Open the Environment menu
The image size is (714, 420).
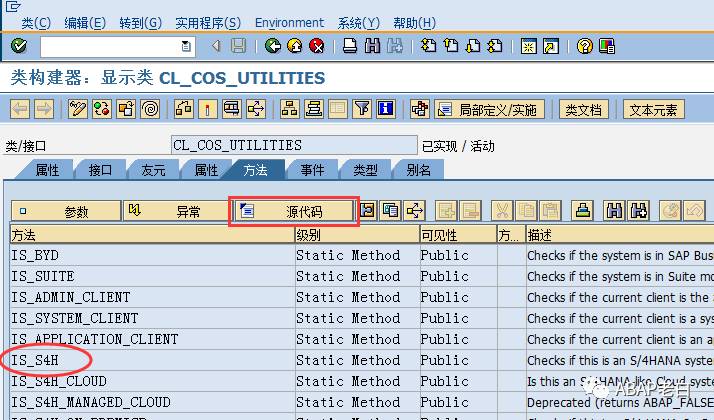pyautogui.click(x=290, y=23)
